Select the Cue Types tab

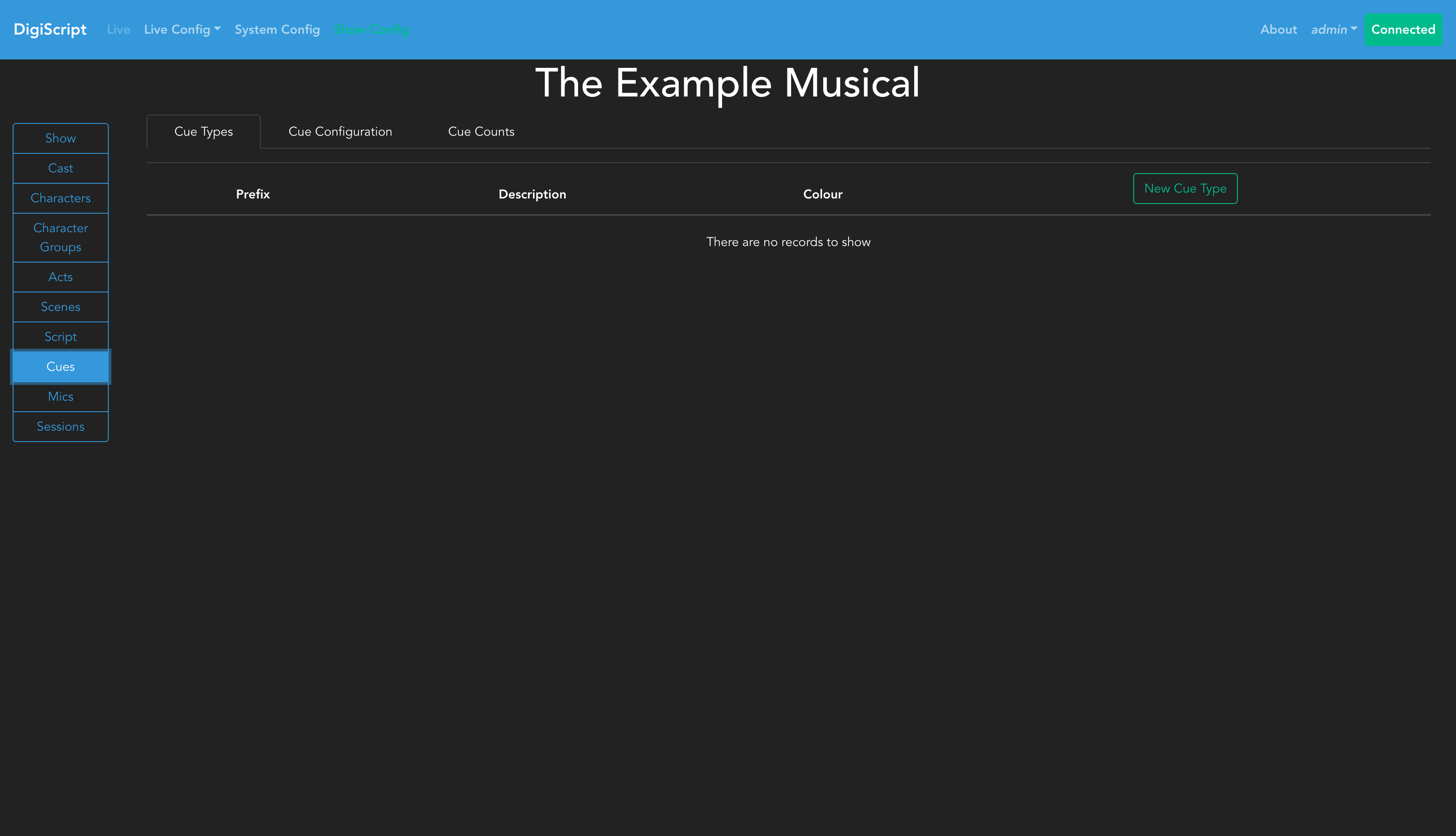[x=203, y=131]
